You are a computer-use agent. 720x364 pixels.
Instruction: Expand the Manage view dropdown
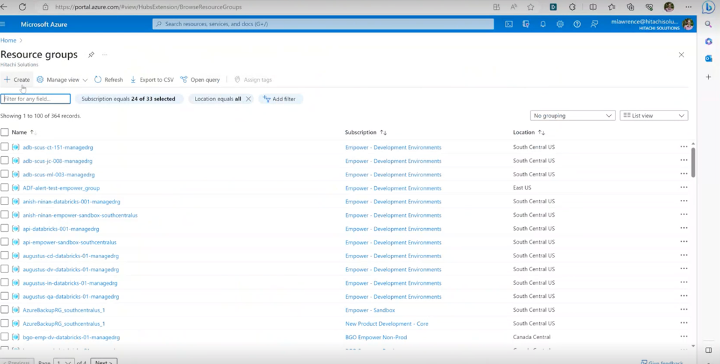[x=62, y=79]
